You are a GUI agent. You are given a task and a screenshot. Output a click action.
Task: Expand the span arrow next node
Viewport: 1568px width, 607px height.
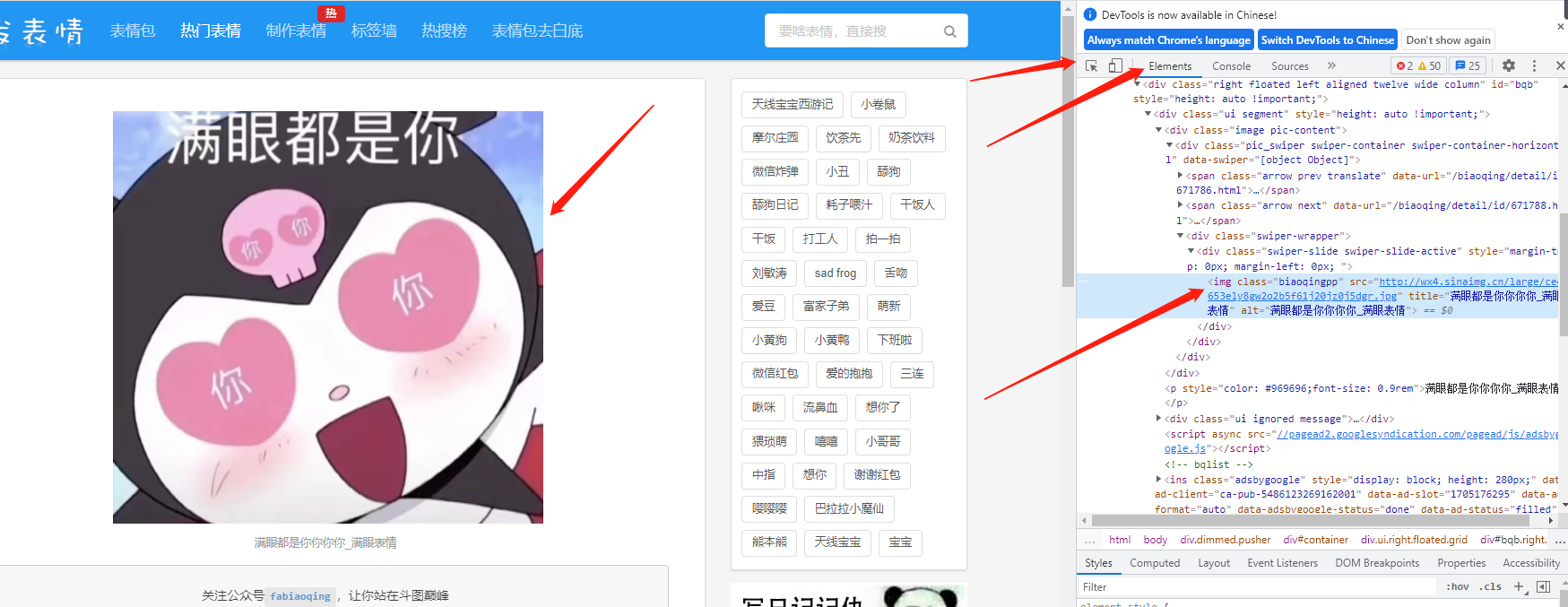click(1181, 205)
